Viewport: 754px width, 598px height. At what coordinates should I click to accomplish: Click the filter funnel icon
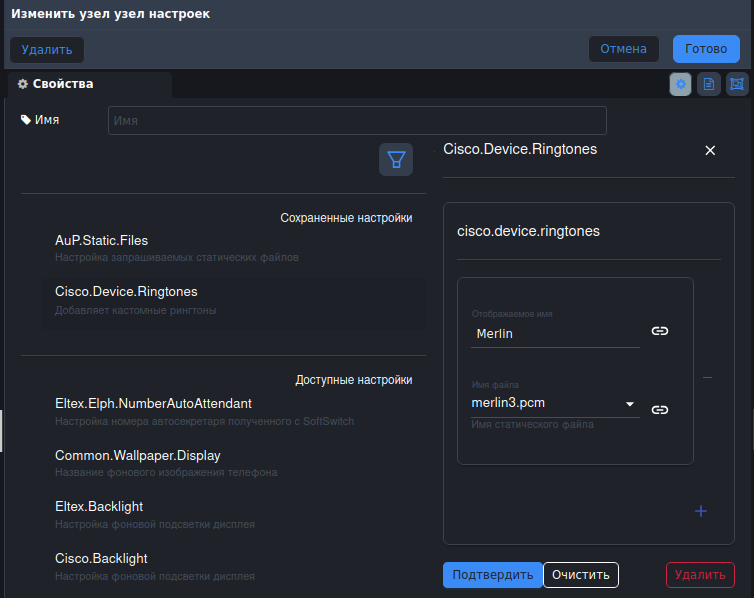point(396,160)
